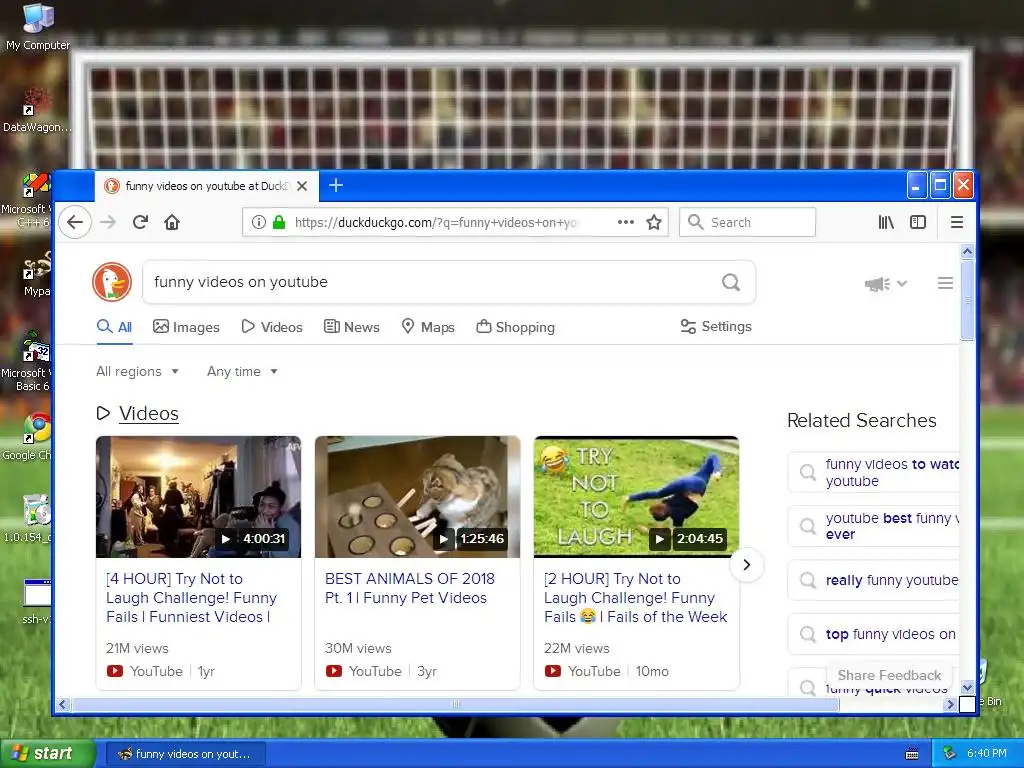
Task: Open the 2 HOUR Try Not to Laugh link
Action: coord(635,598)
